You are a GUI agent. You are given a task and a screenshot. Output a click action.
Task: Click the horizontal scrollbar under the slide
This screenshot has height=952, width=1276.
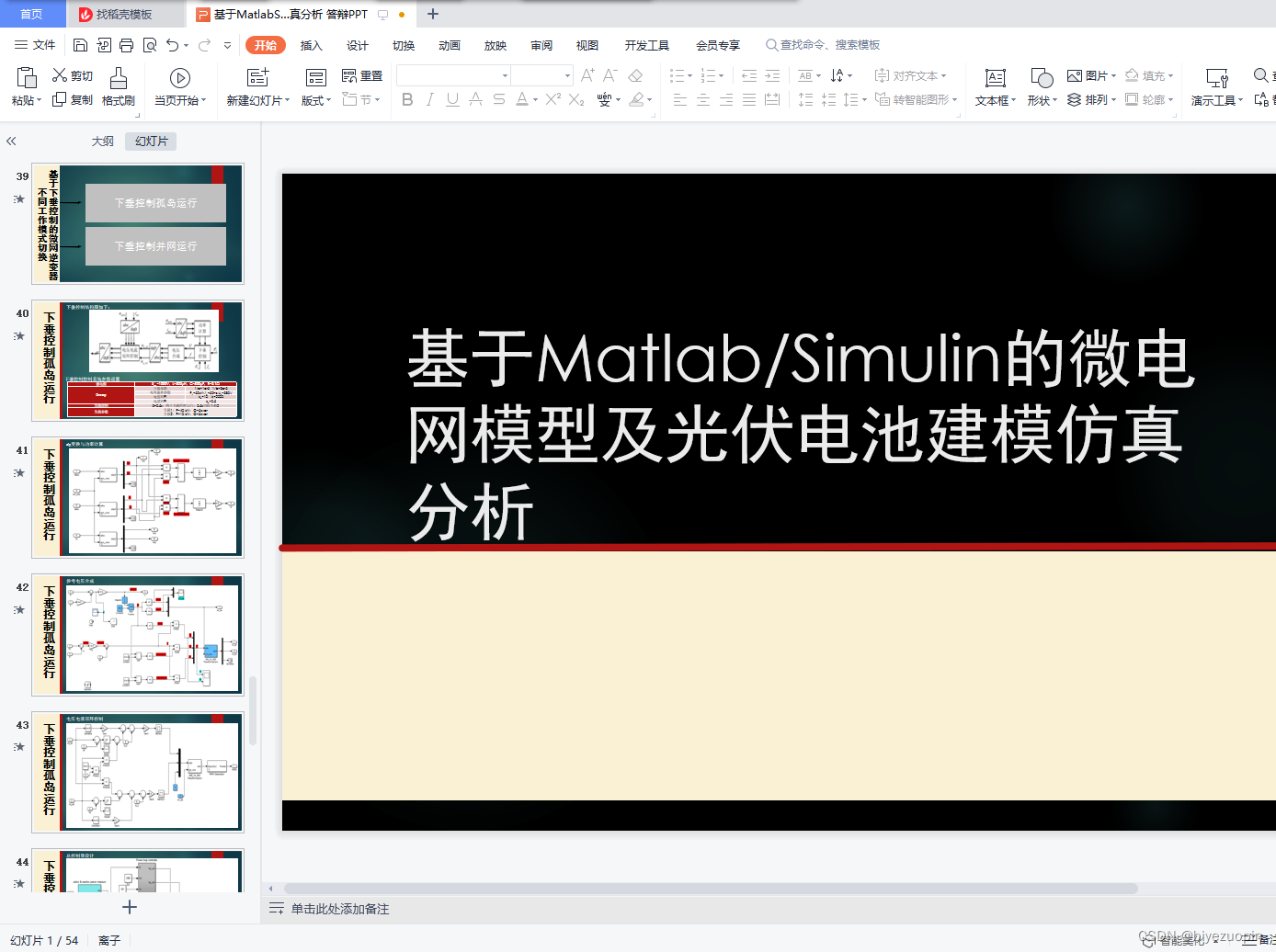pos(711,889)
